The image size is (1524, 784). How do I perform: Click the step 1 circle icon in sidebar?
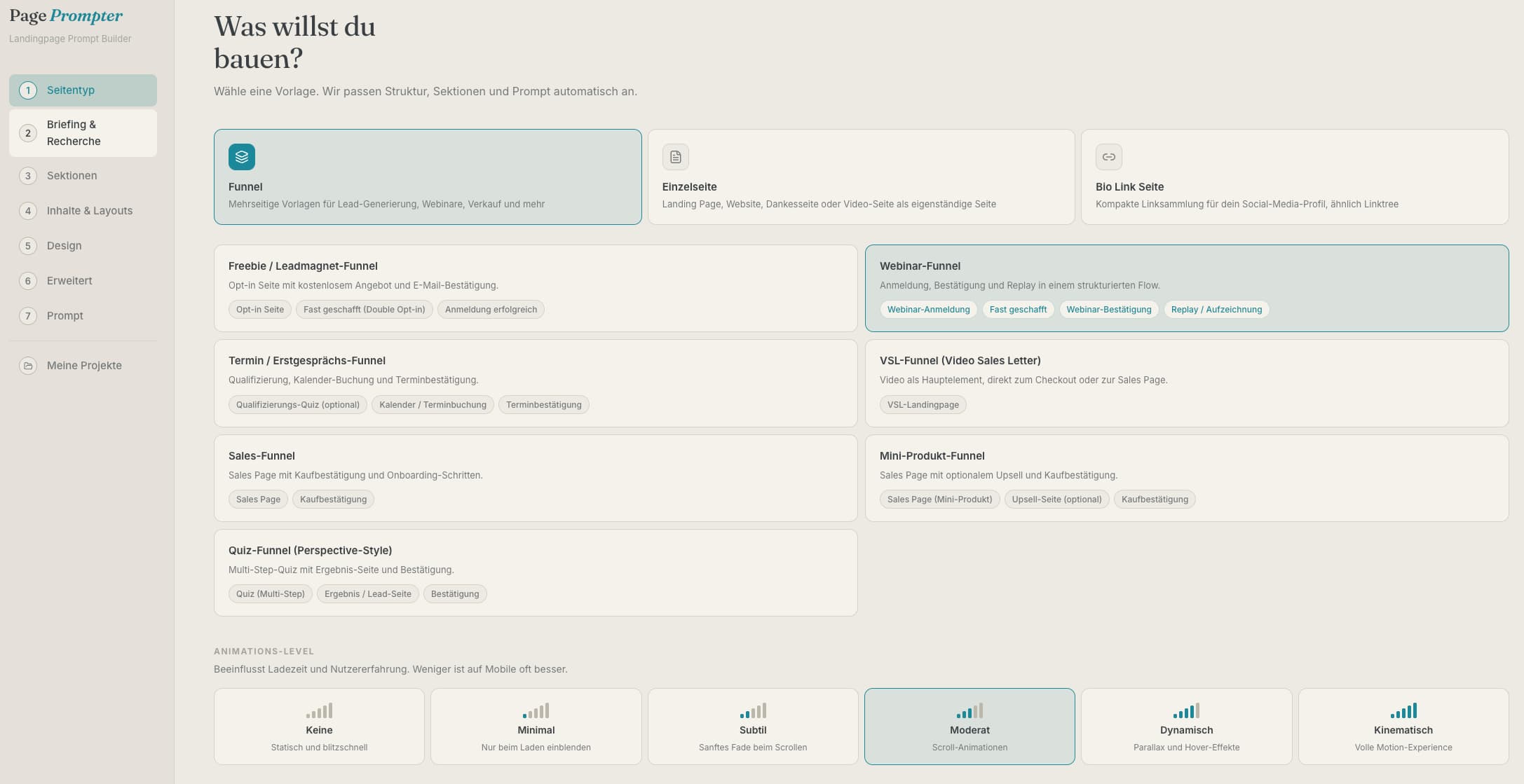[28, 90]
